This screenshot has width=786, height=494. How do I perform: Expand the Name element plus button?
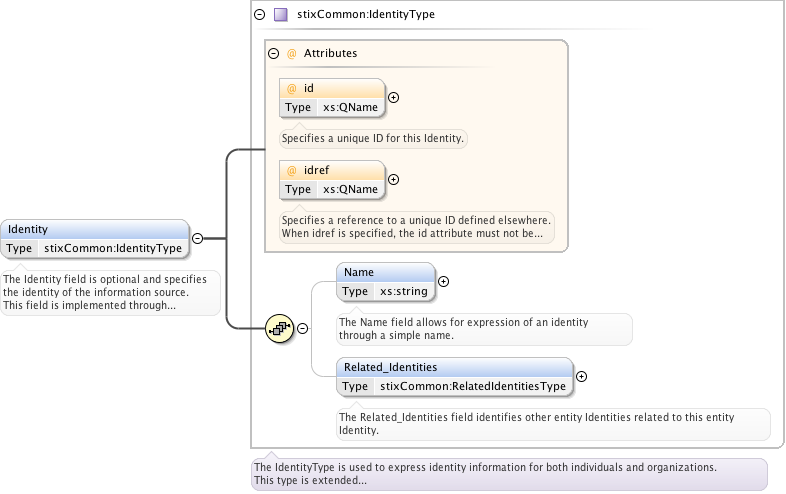click(x=444, y=281)
